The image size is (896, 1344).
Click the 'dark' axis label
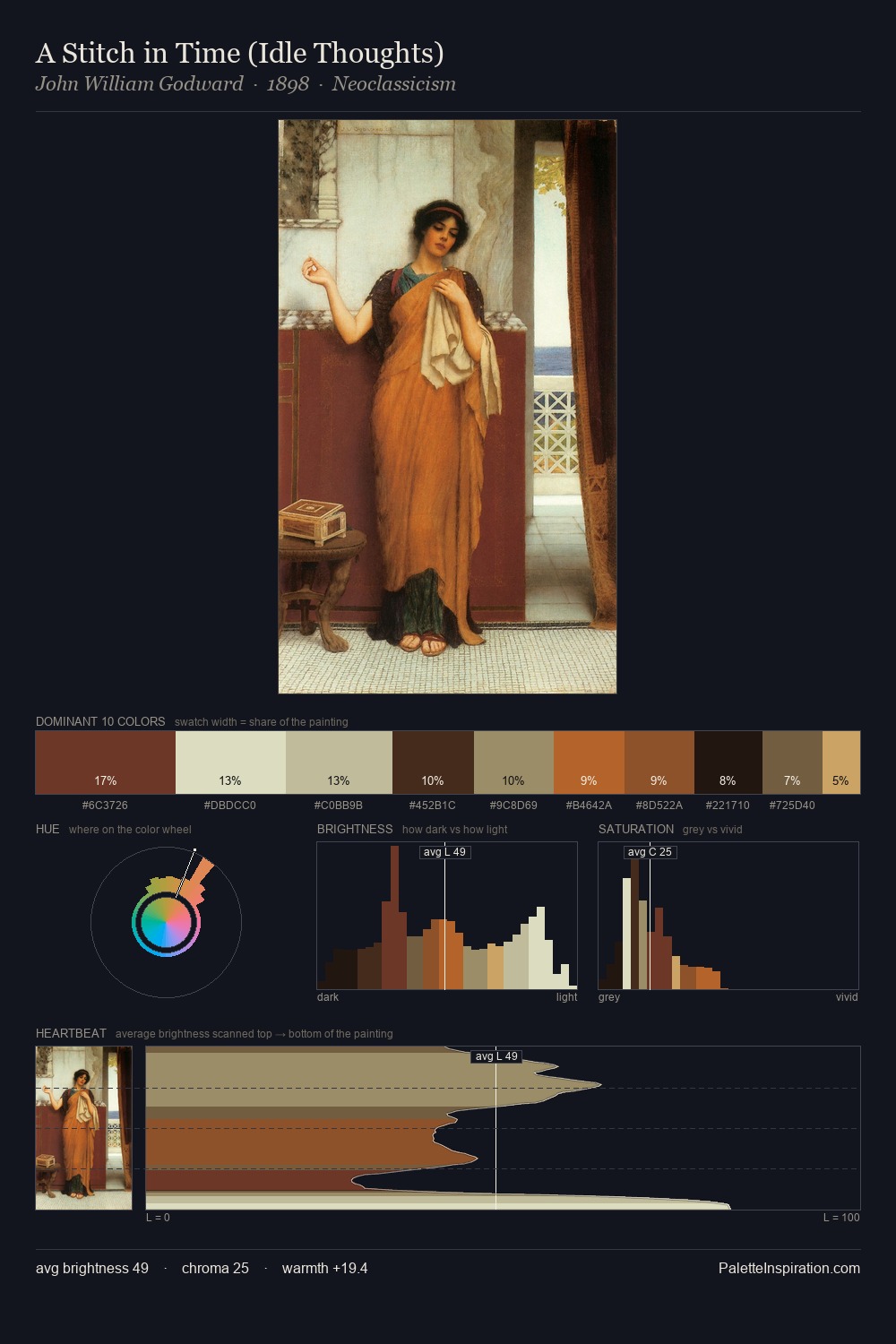pos(328,997)
